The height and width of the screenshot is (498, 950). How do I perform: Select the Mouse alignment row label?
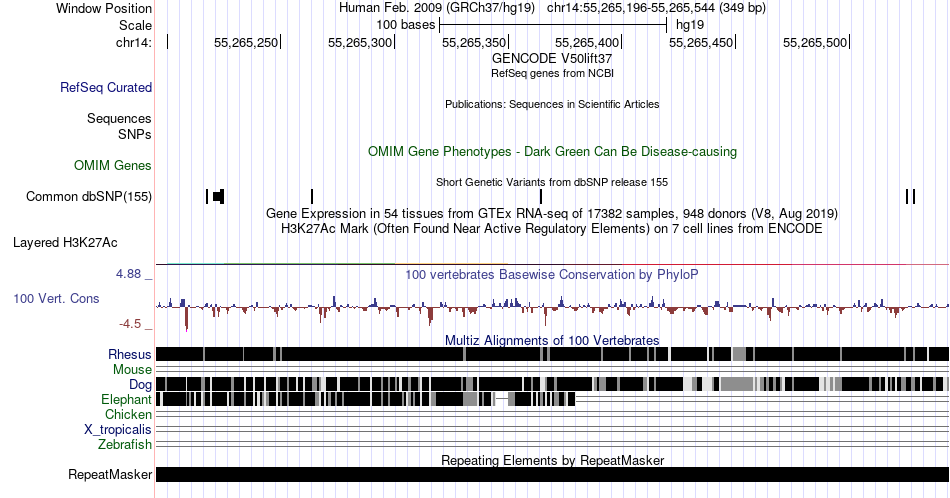click(132, 370)
